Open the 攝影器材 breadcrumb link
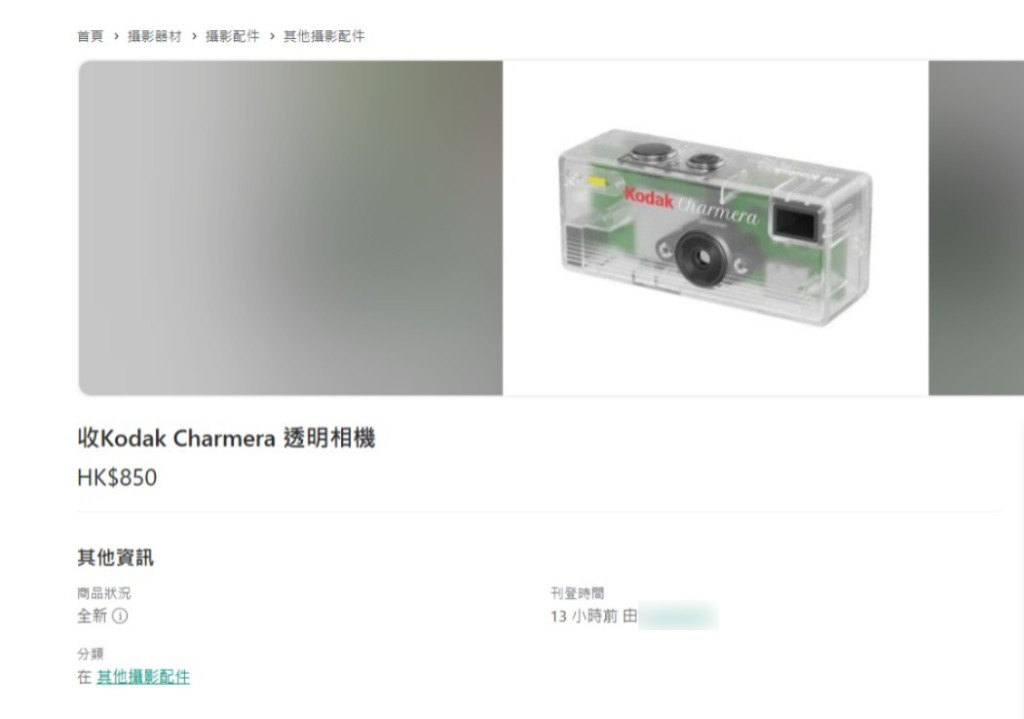This screenshot has height=719, width=1024. pos(155,37)
